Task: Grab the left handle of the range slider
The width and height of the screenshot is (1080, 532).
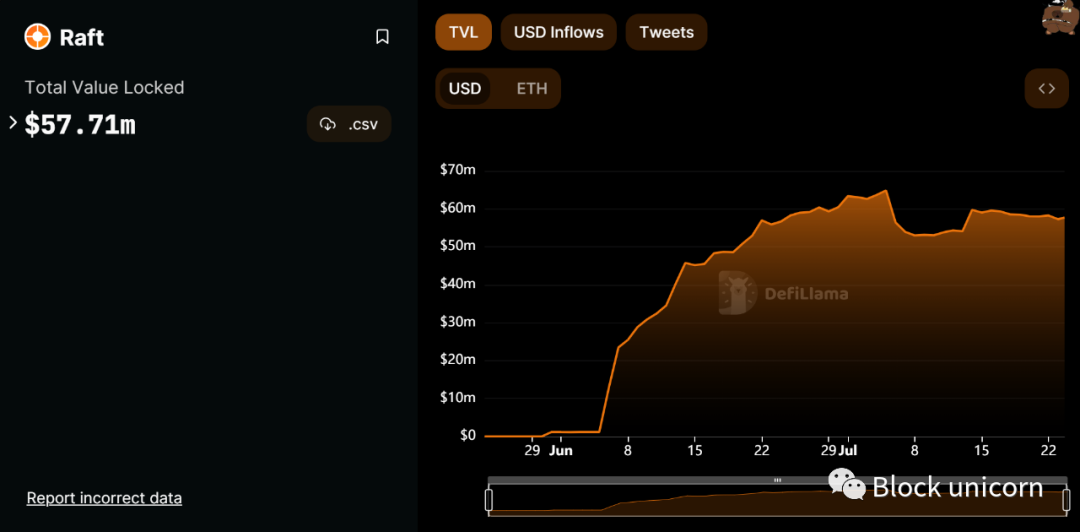Action: pos(489,500)
